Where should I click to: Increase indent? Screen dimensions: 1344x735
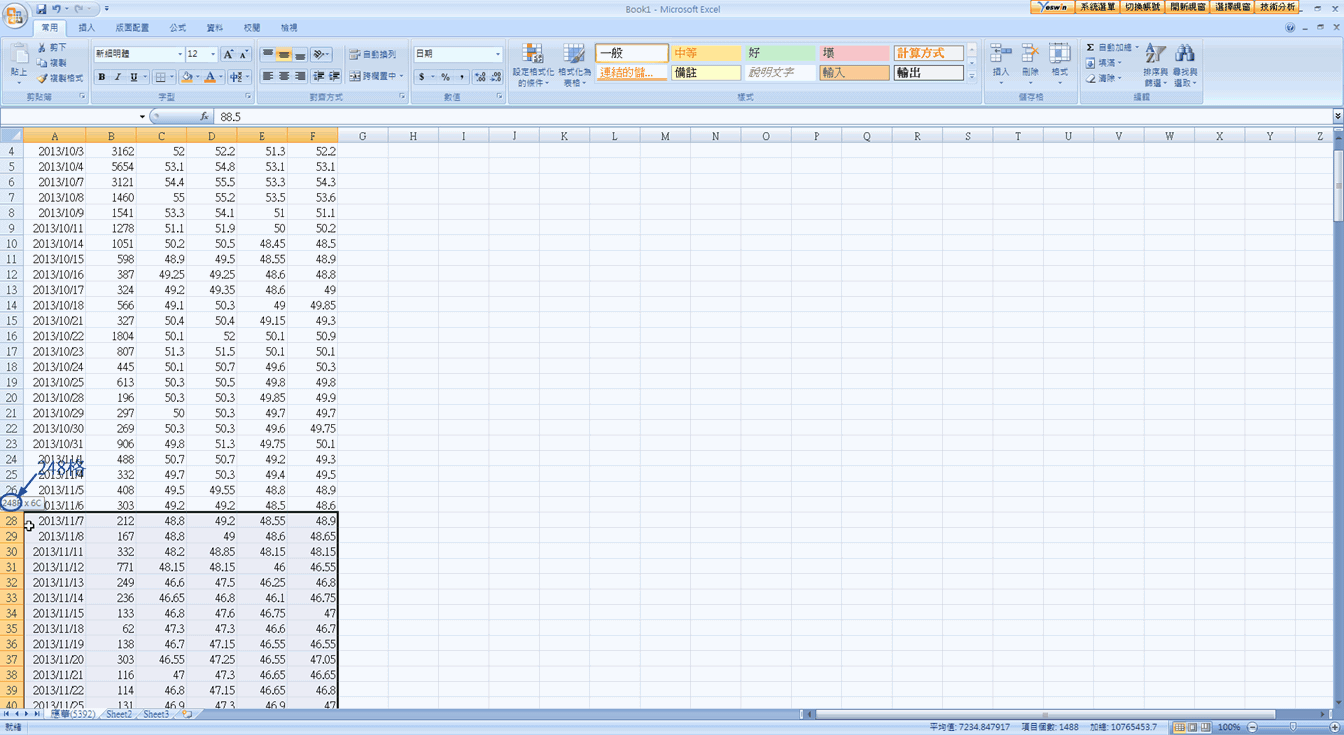pos(335,76)
